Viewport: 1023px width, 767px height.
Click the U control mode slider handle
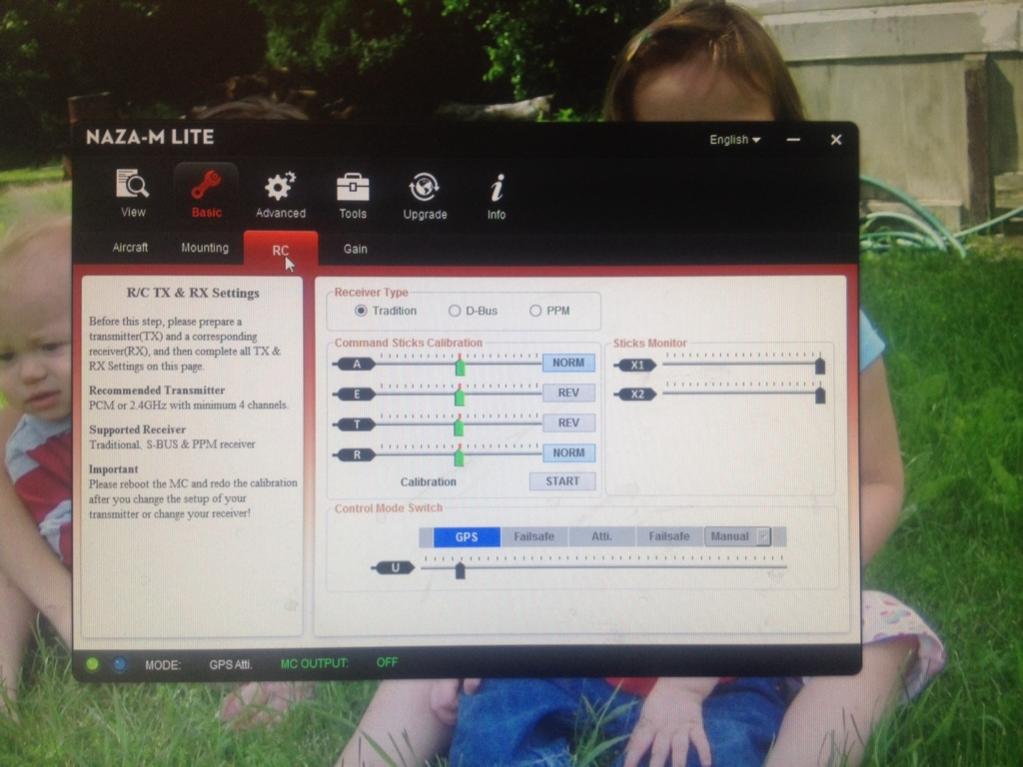click(x=460, y=570)
